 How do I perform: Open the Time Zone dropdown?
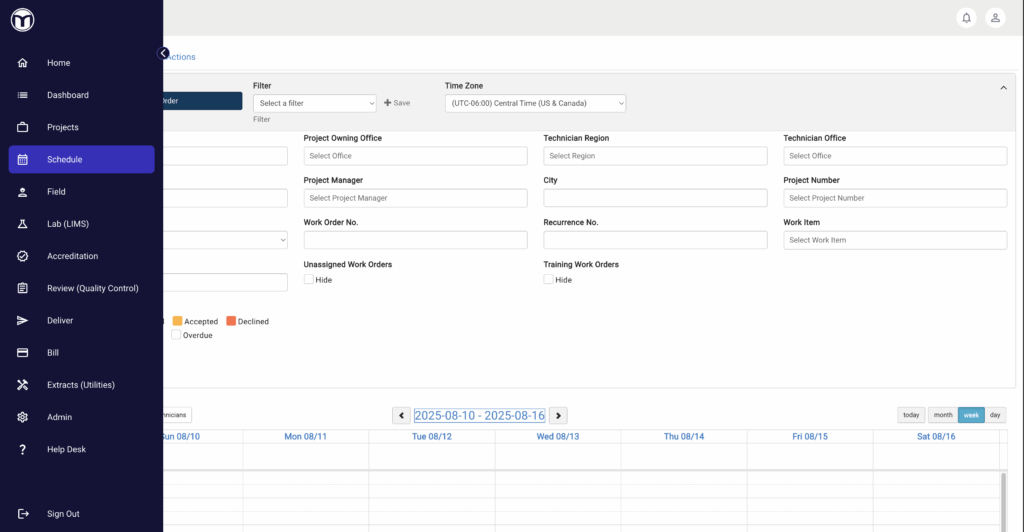coord(535,103)
